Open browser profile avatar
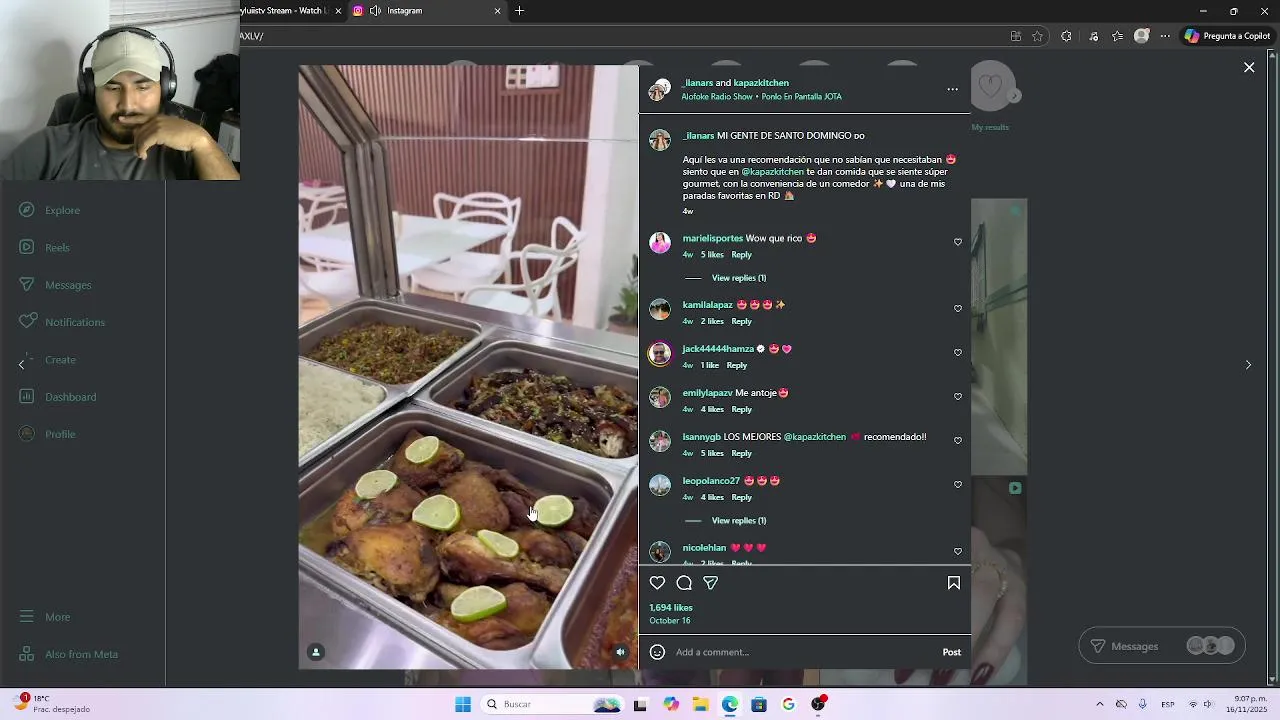 (x=1141, y=36)
